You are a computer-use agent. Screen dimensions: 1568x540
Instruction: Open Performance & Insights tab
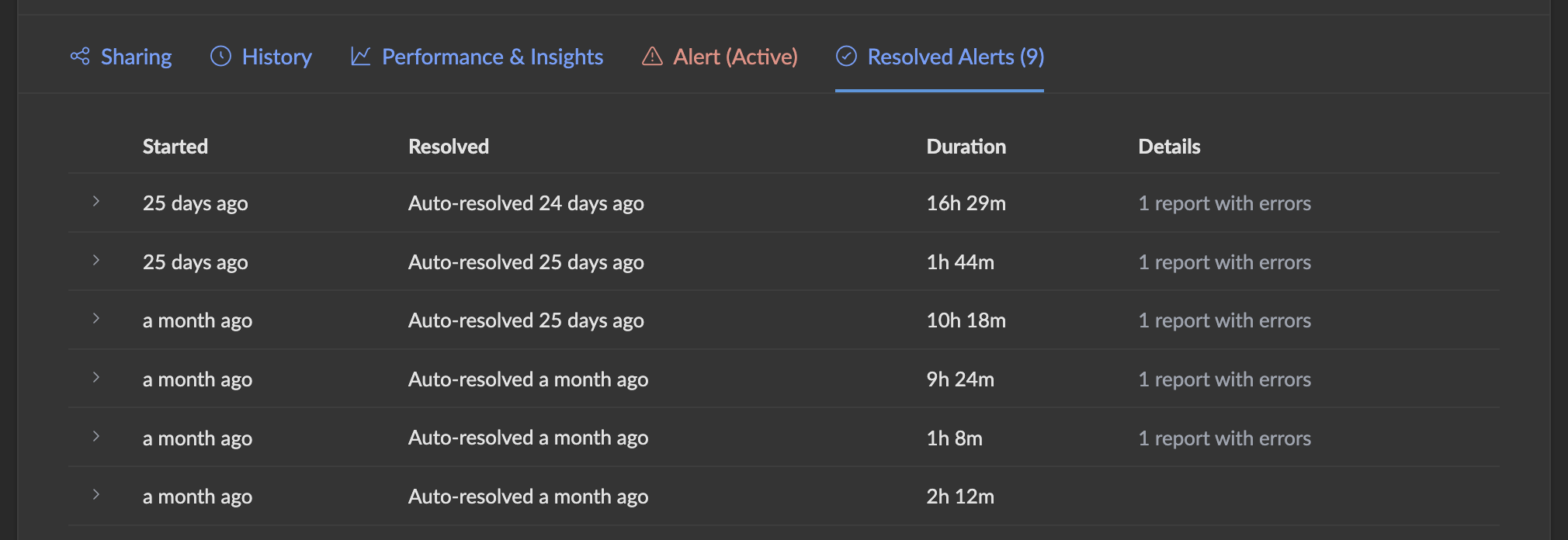(x=477, y=57)
